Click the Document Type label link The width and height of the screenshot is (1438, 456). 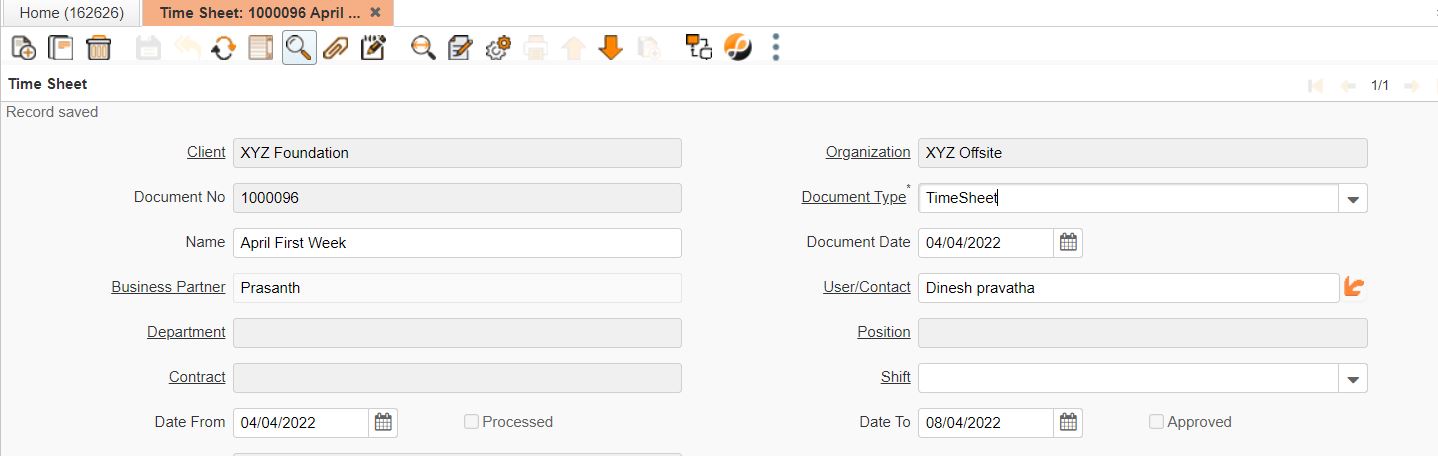point(854,197)
